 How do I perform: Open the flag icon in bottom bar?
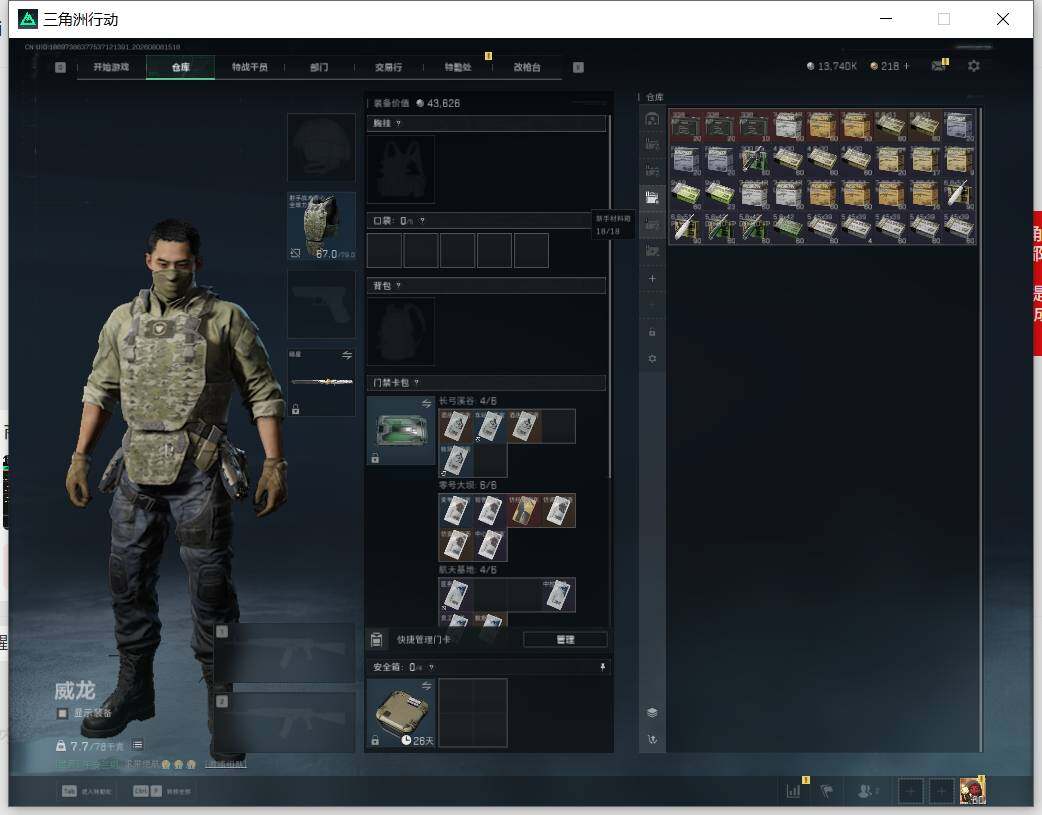click(x=827, y=790)
